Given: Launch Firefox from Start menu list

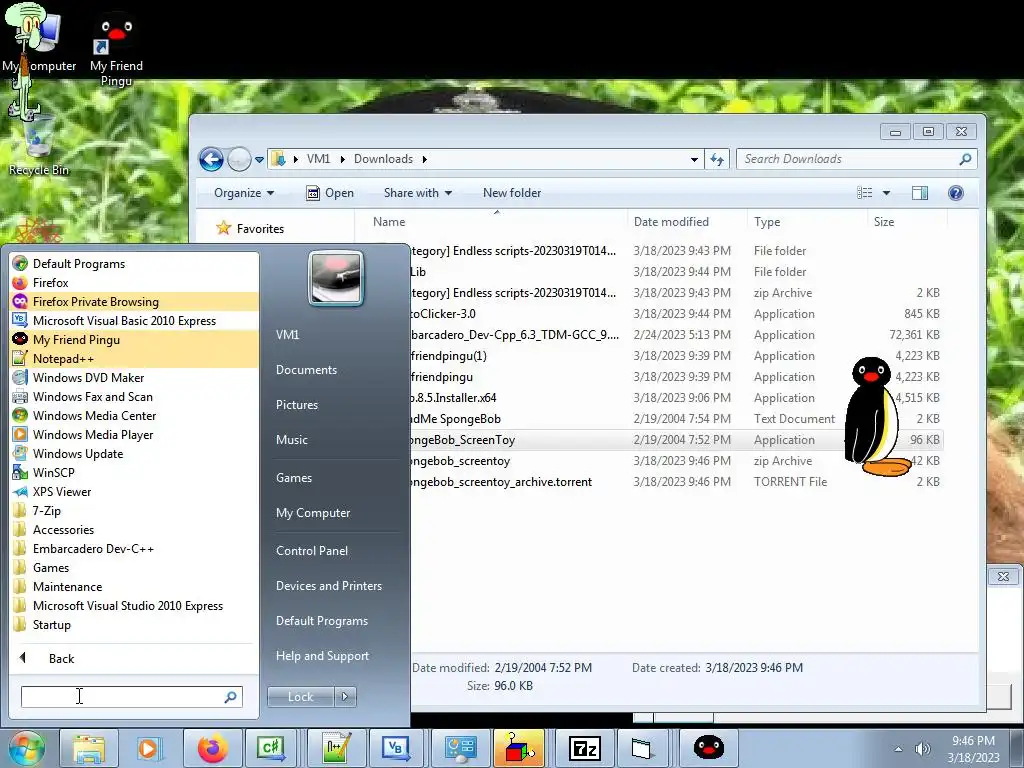Looking at the screenshot, I should coord(135,283).
